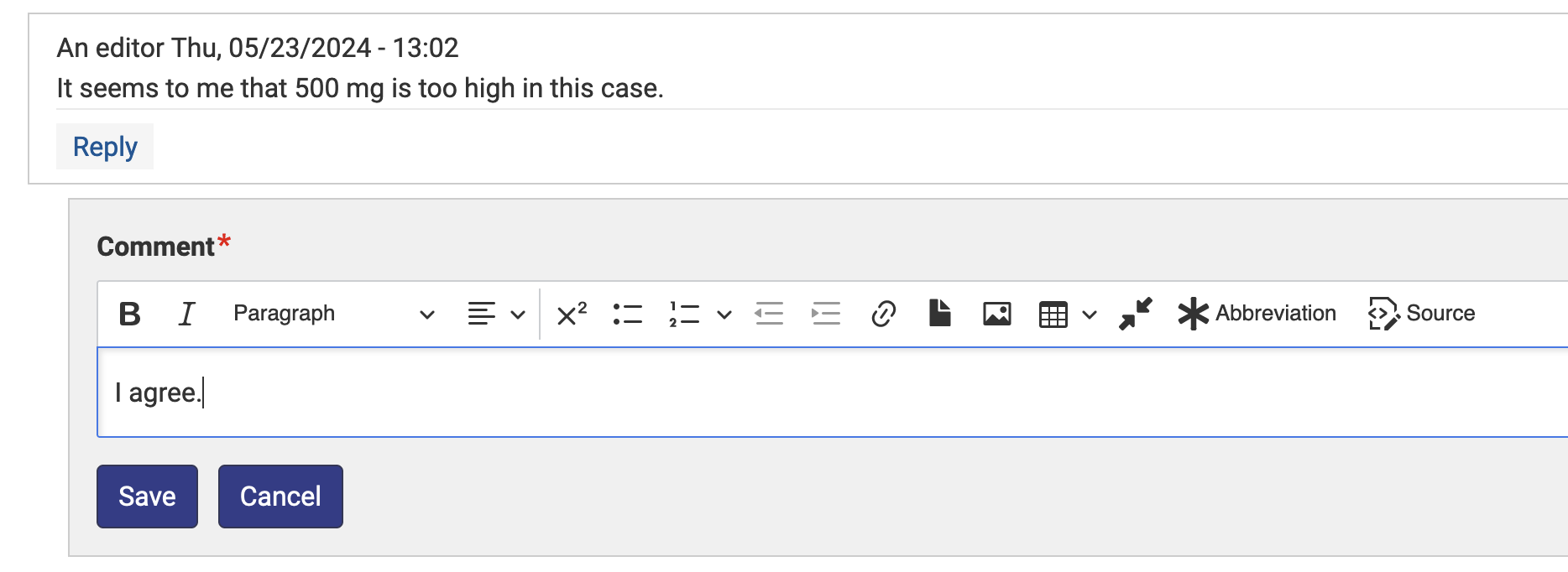The height and width of the screenshot is (572, 1568).
Task: Shrink the editor toolbar
Action: pyautogui.click(x=1135, y=314)
